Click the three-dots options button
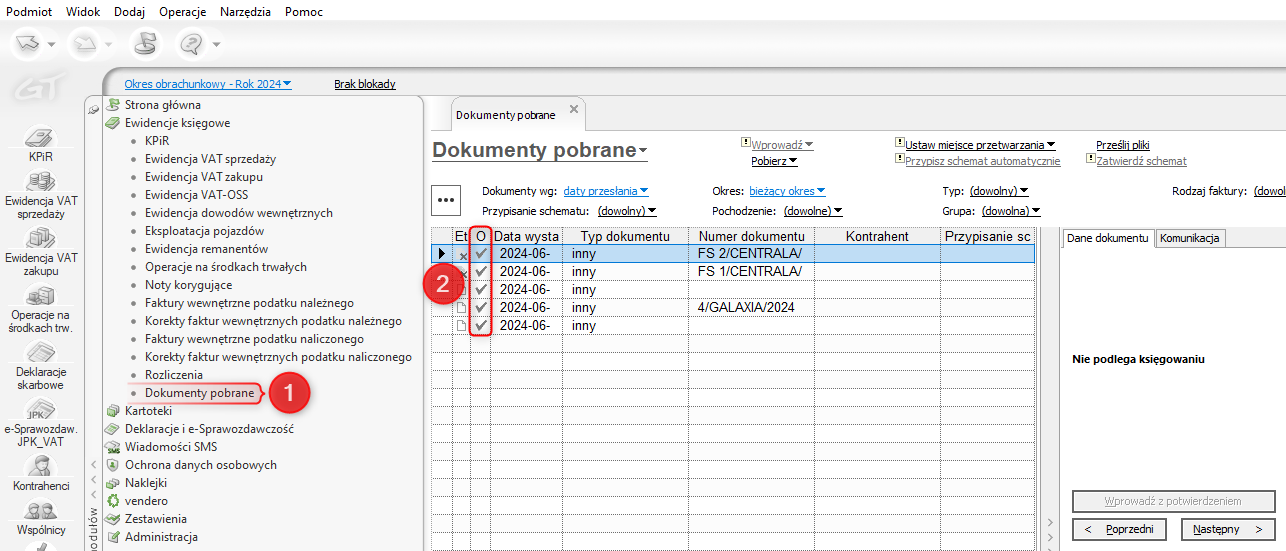The height and width of the screenshot is (551, 1286). [446, 199]
